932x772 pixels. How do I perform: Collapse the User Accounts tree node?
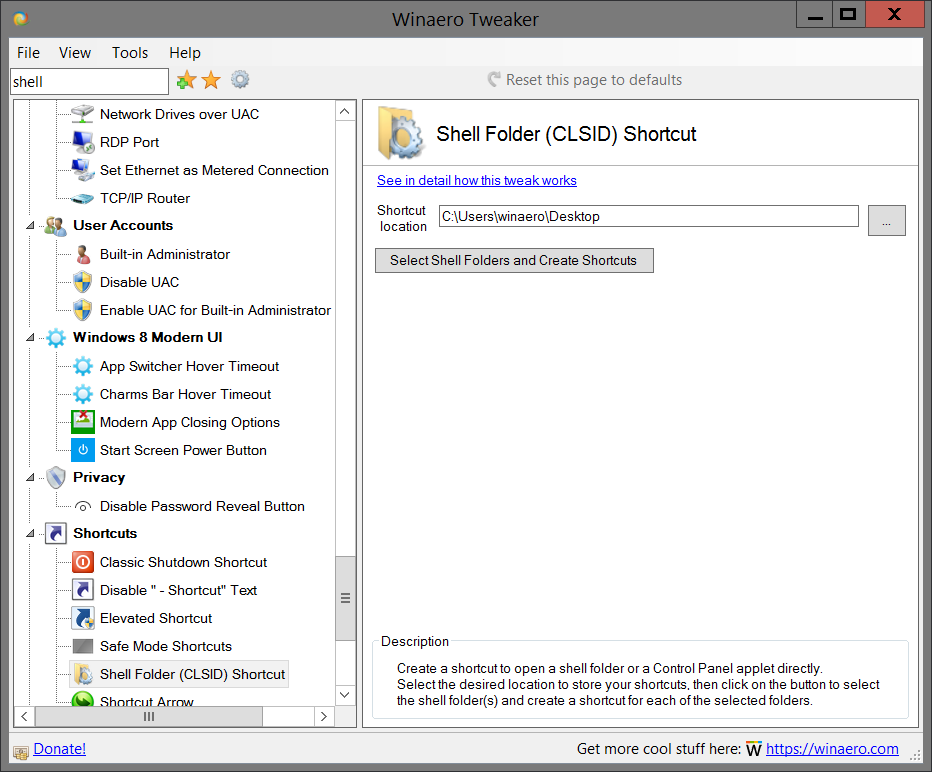click(x=30, y=226)
